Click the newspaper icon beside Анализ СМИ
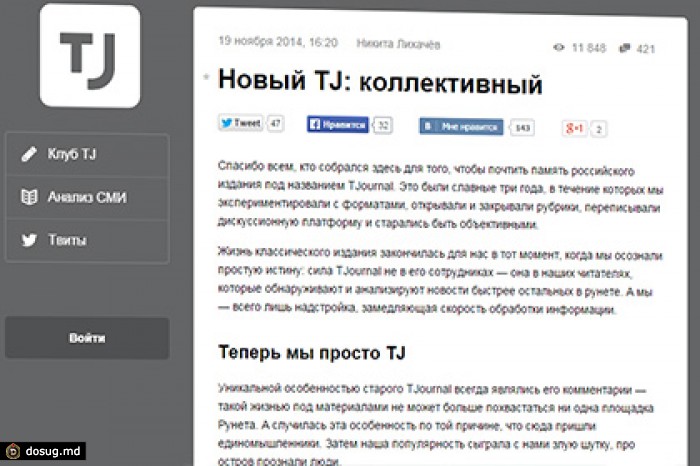 [29, 197]
